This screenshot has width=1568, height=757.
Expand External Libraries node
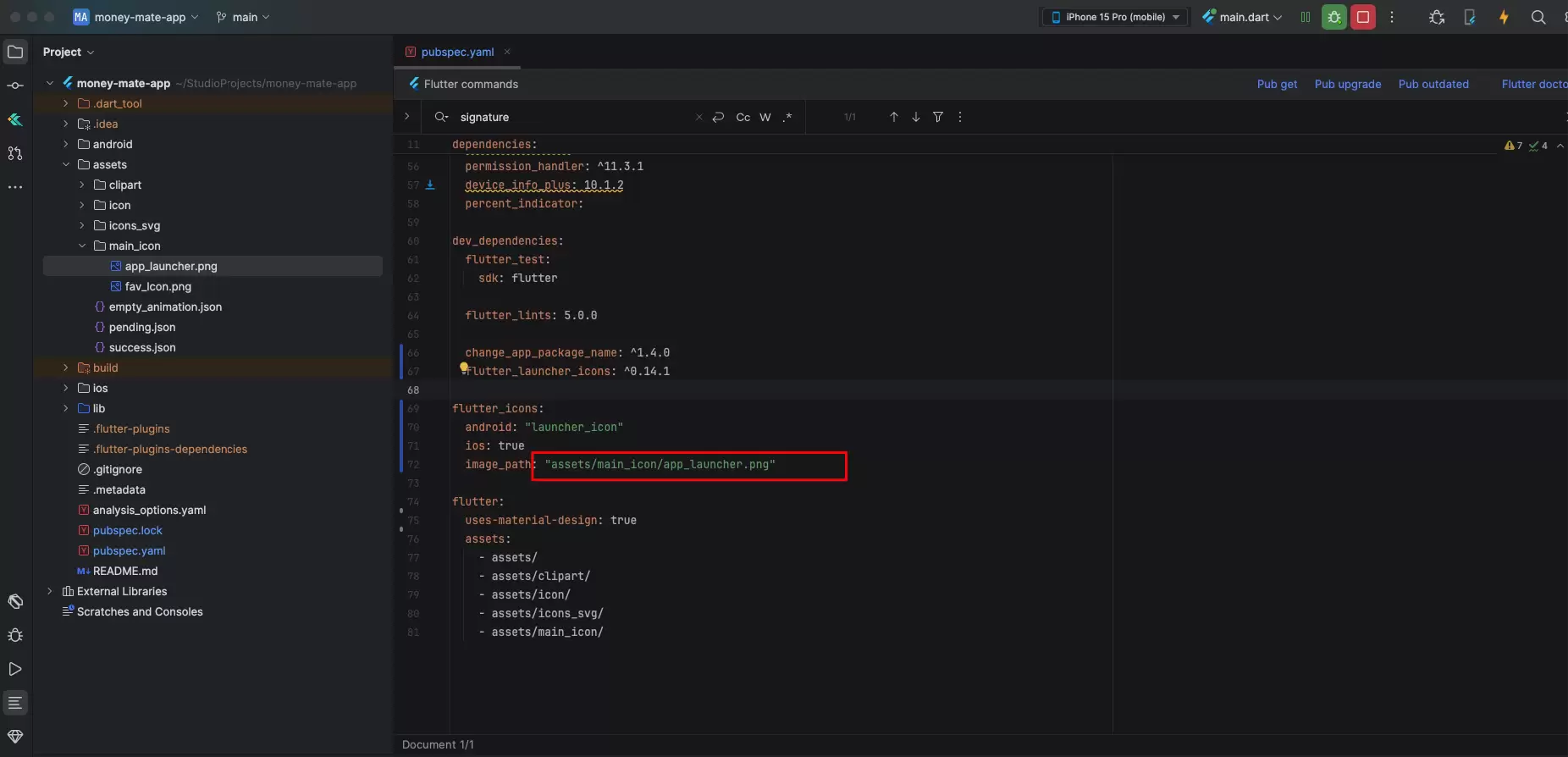click(x=50, y=591)
